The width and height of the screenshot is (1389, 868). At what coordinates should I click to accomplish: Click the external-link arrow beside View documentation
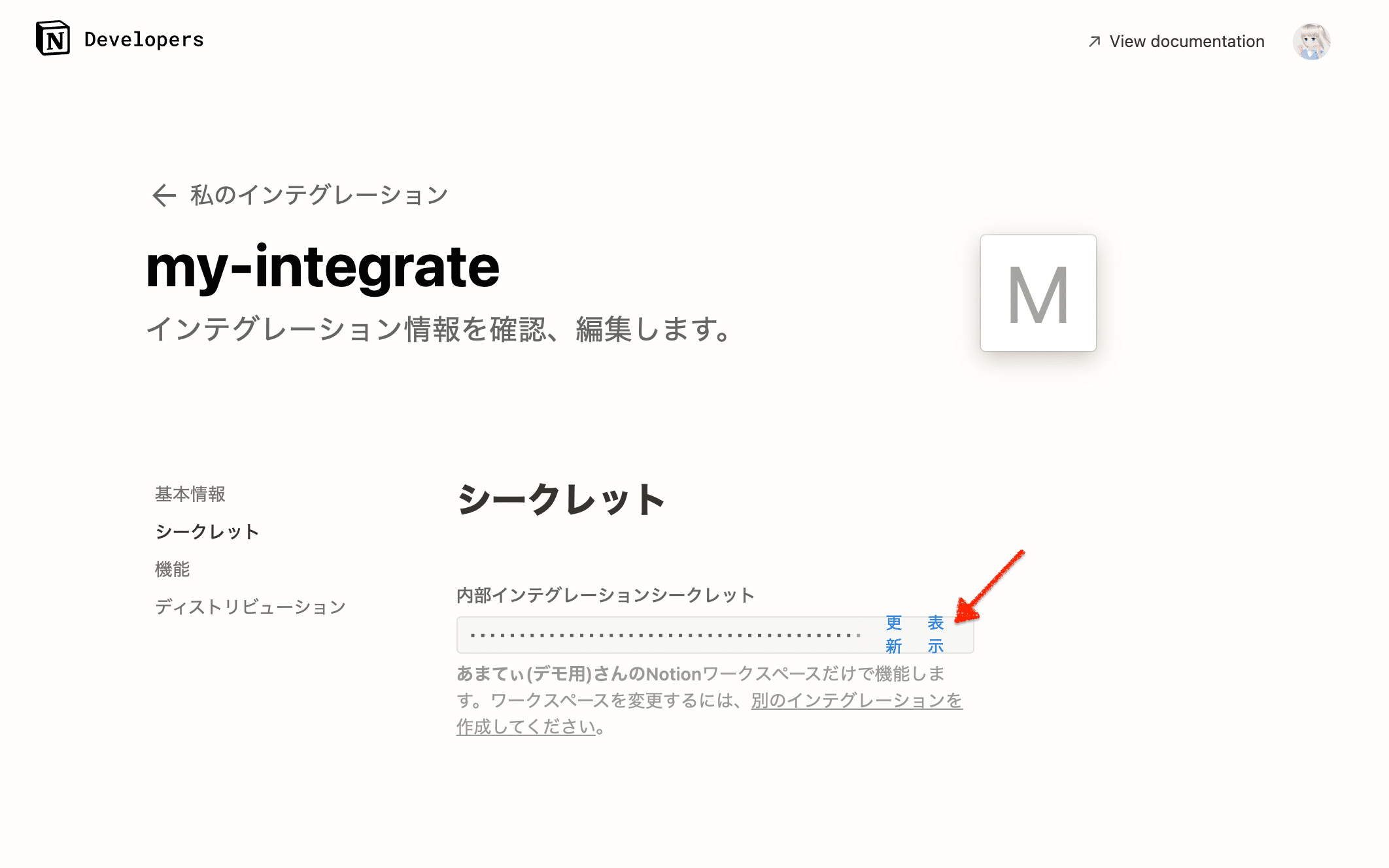[x=1094, y=41]
